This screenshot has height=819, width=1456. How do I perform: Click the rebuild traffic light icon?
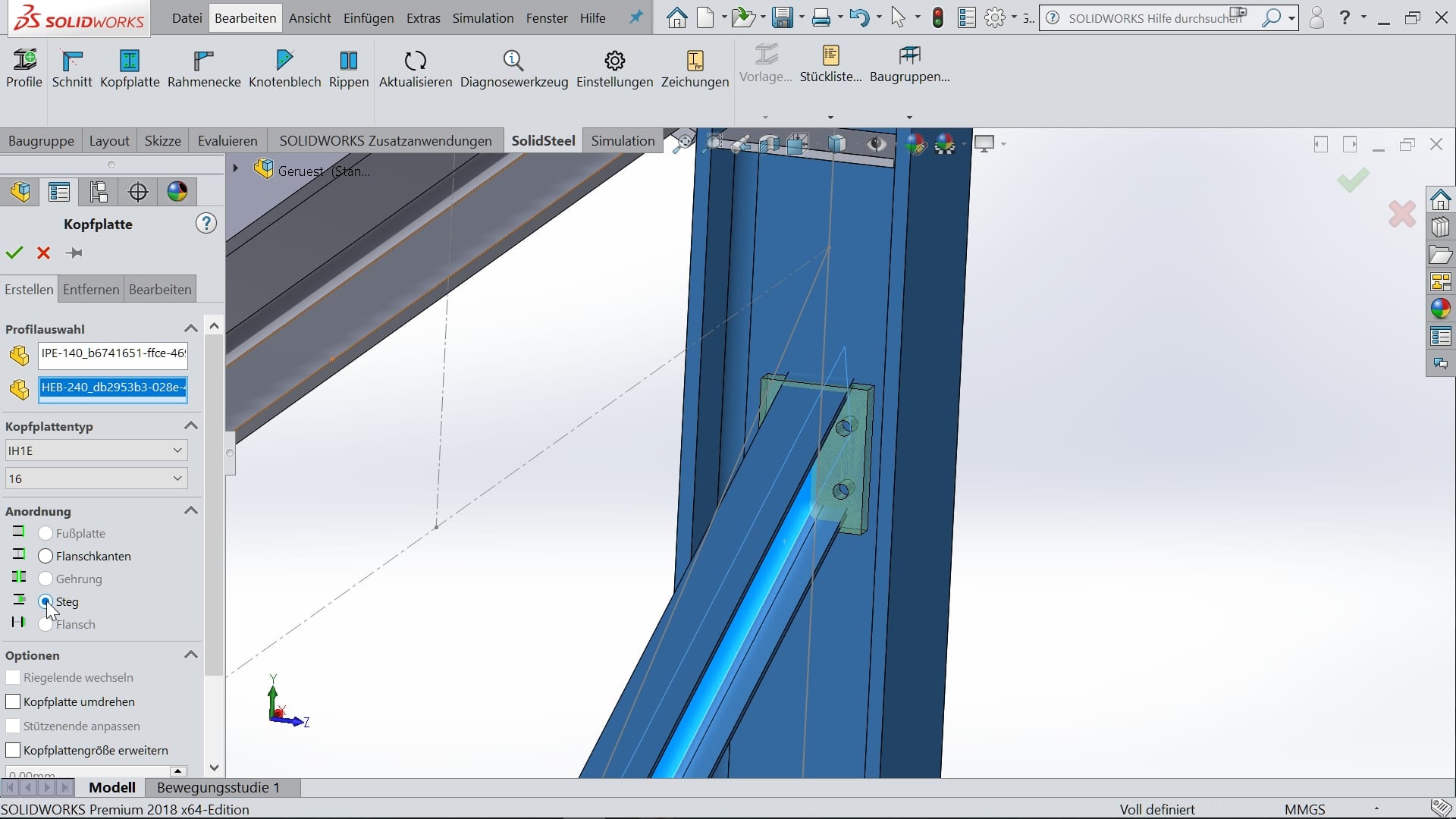coord(938,17)
